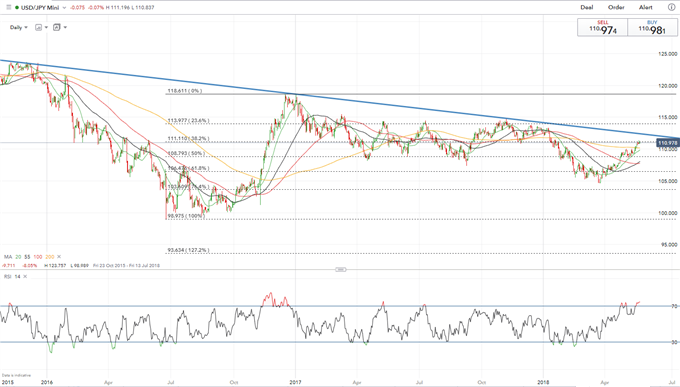Expand the chart type dropdown arrow
Viewport: 680px width, 387px height.
pos(46,27)
